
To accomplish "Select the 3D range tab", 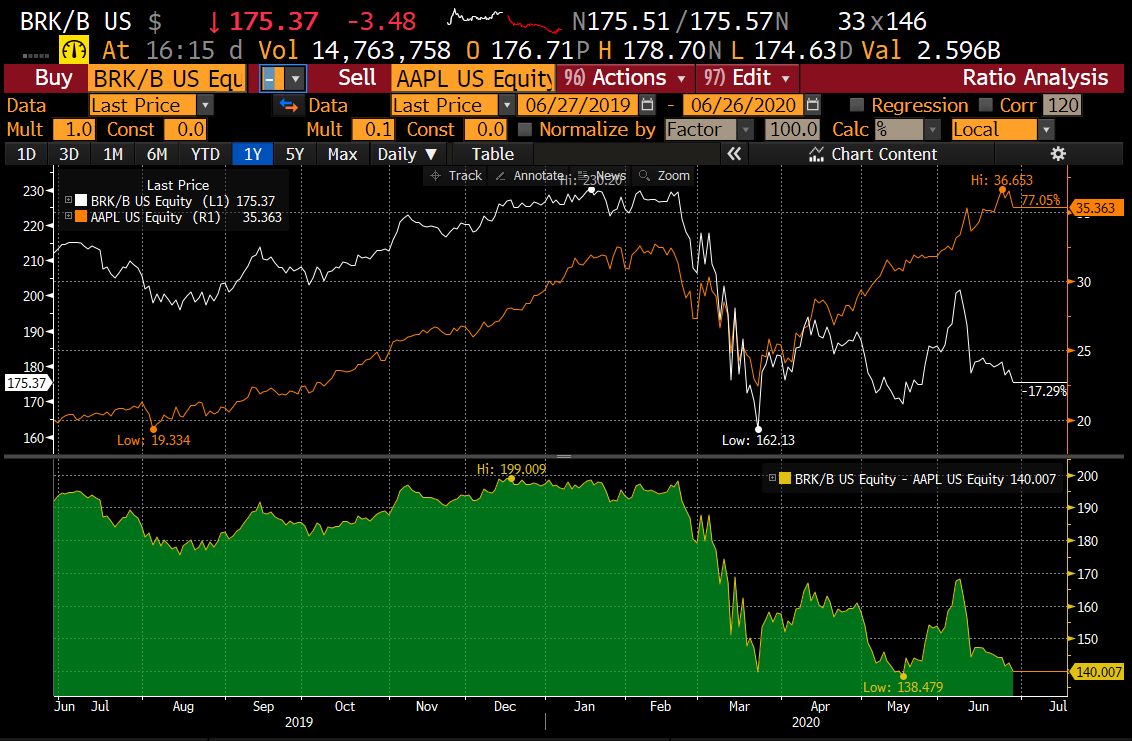I will pyautogui.click(x=69, y=154).
